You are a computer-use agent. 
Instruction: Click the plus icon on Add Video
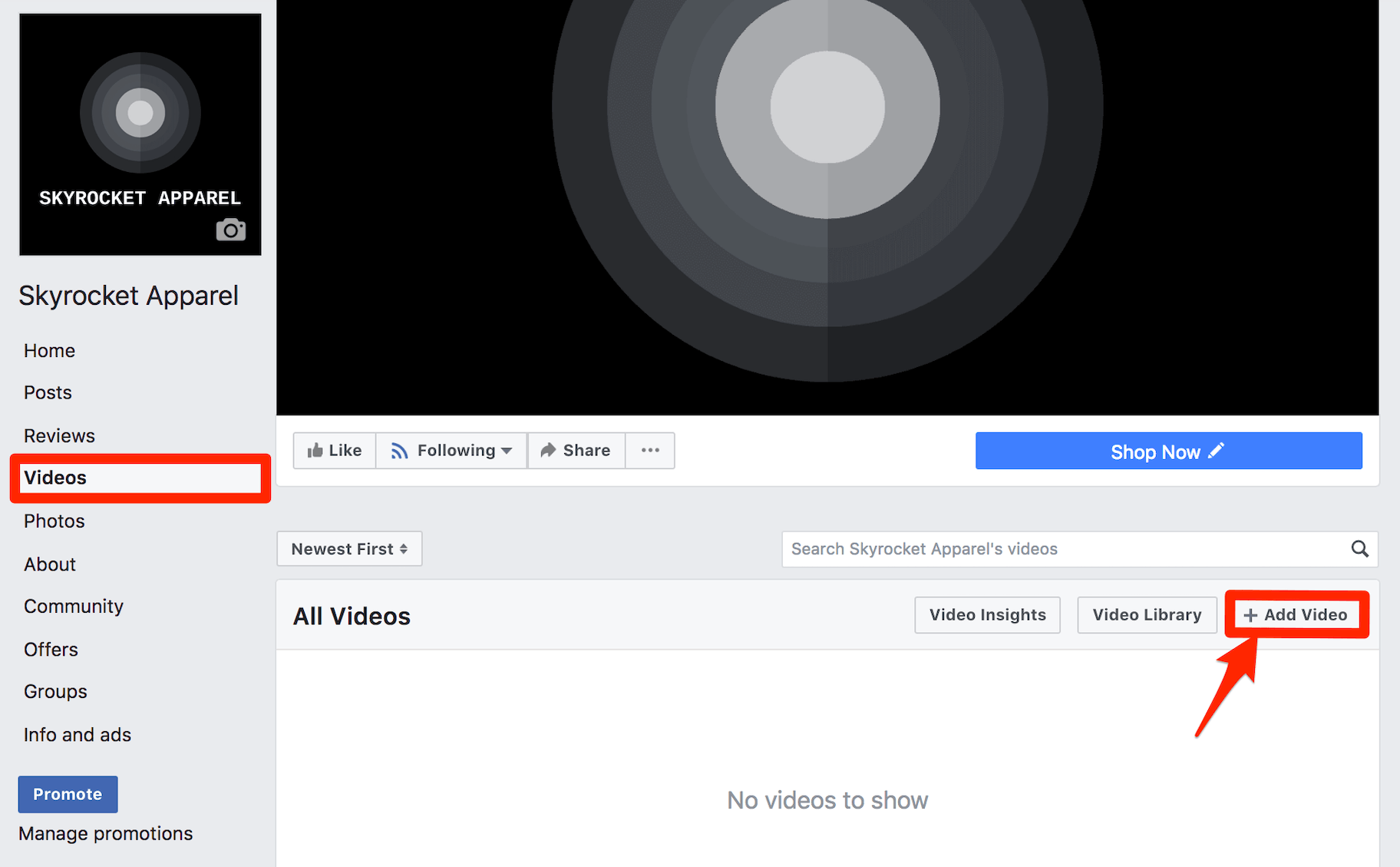click(1250, 614)
